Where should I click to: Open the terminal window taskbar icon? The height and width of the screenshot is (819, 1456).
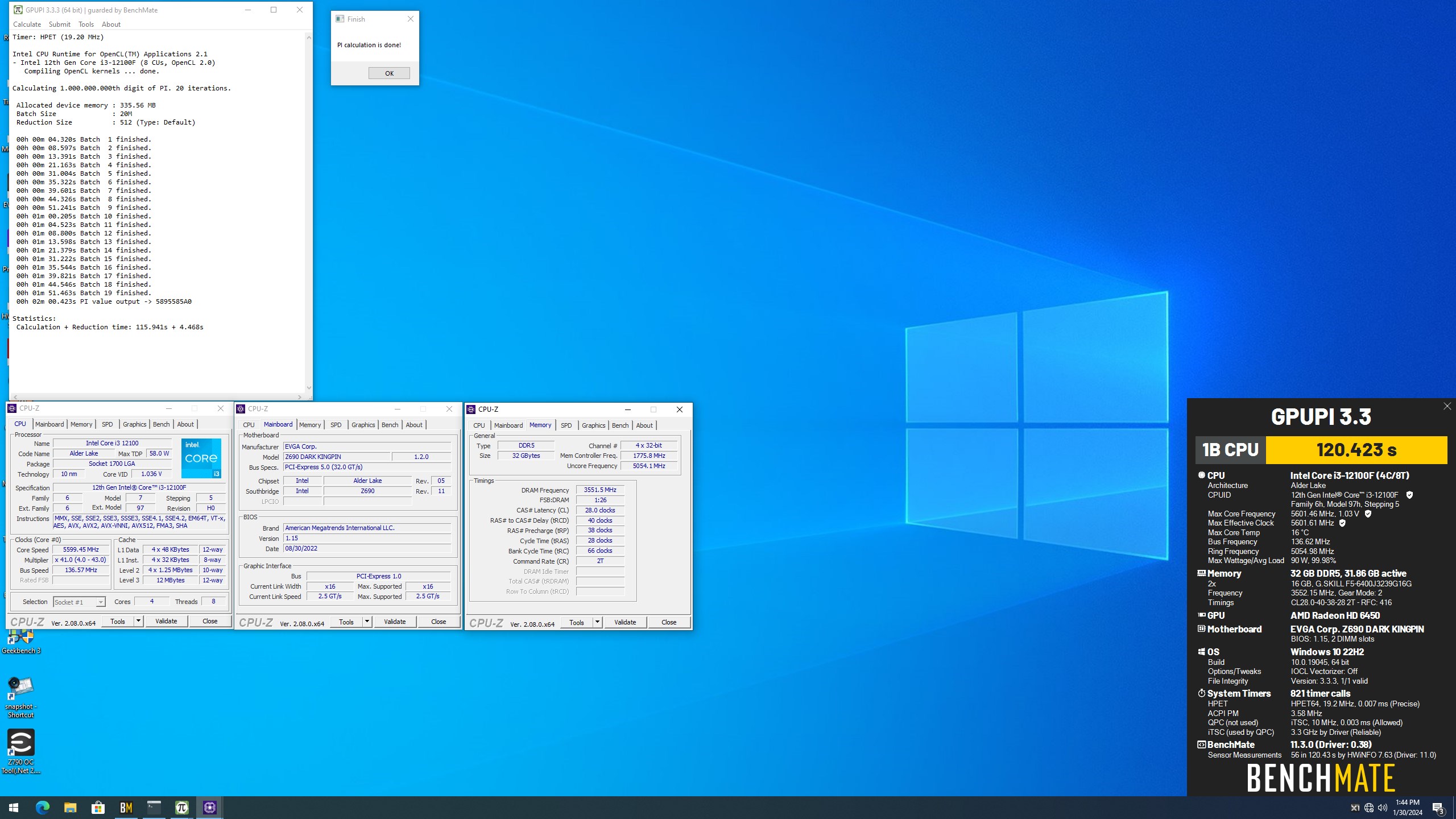154,807
